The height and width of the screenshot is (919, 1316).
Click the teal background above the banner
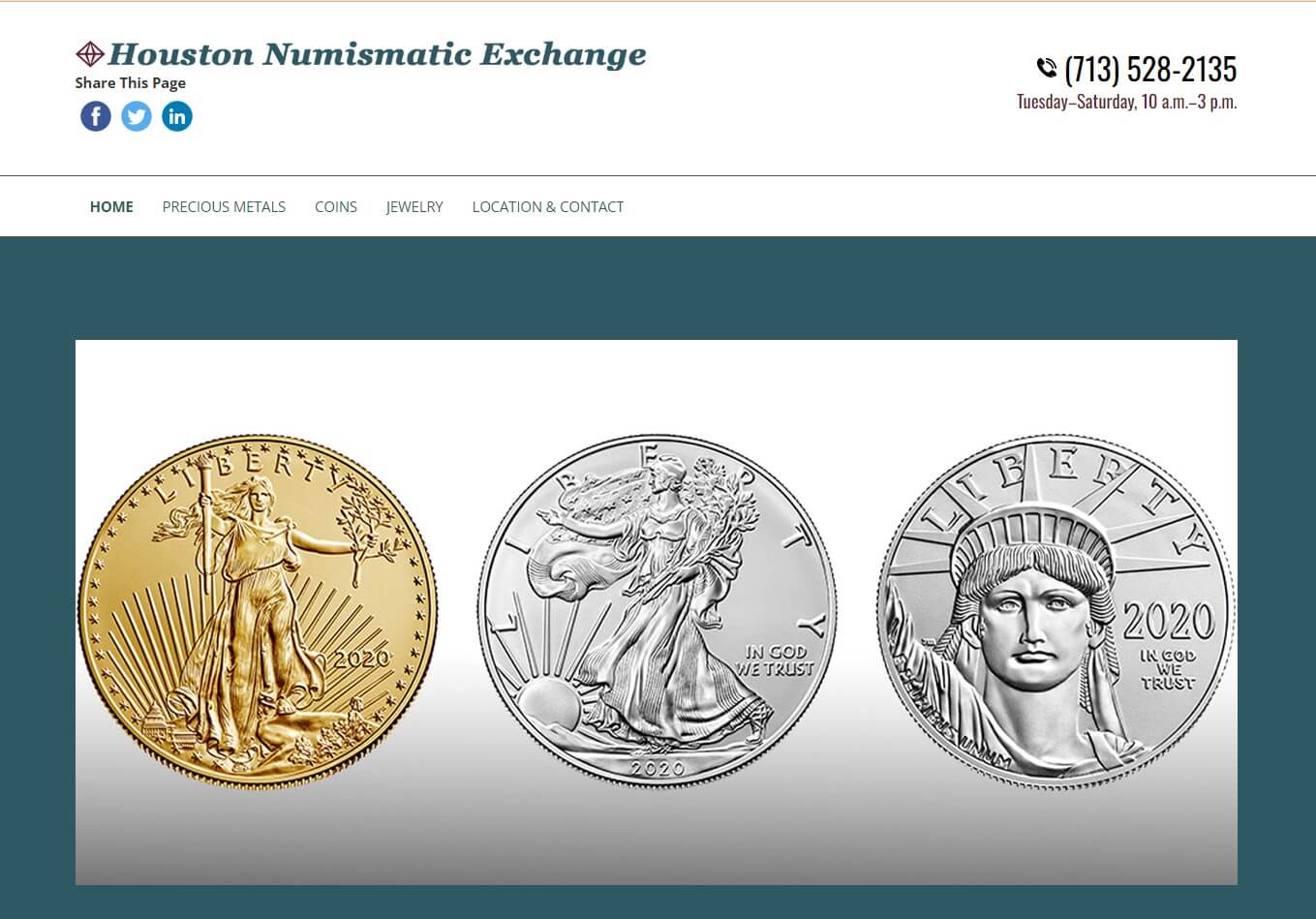(x=658, y=288)
